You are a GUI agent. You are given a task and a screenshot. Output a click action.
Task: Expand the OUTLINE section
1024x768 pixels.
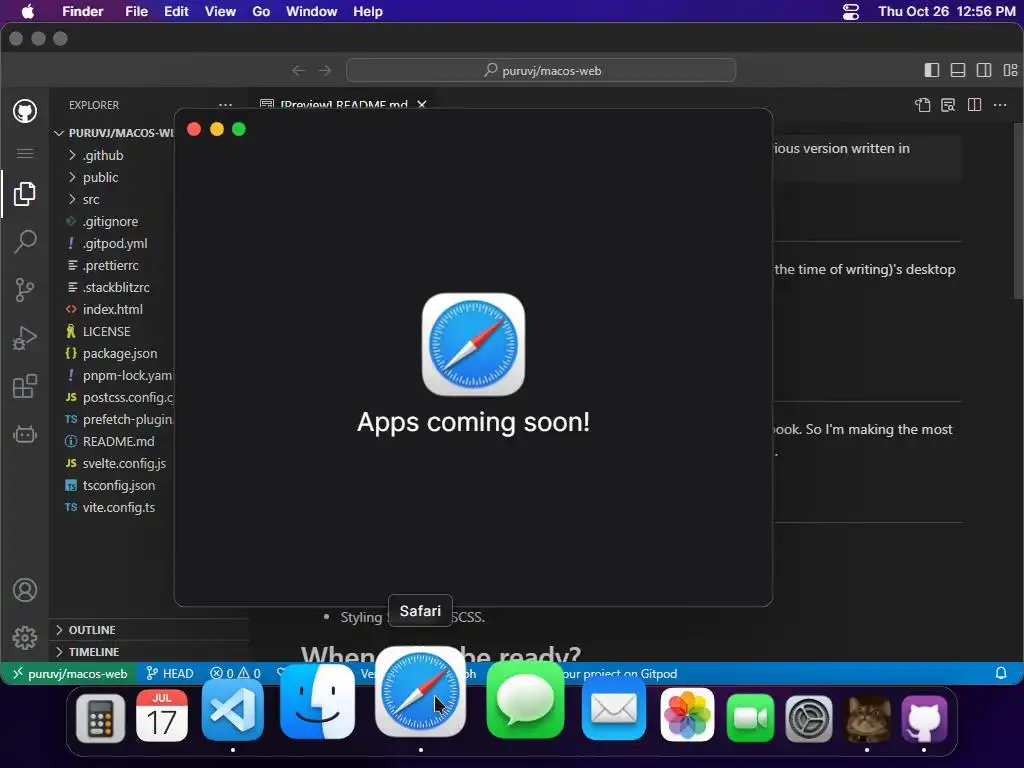point(149,630)
